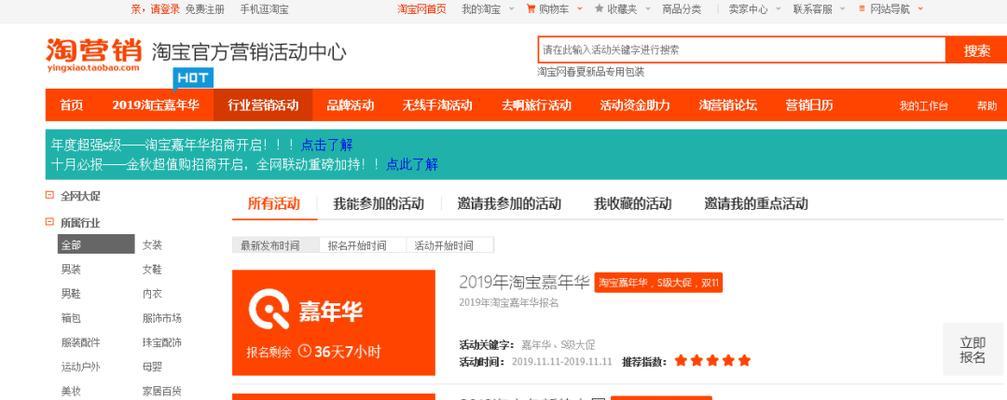Expand the 卖家中心 dropdown arrow
1007x400 pixels.
click(778, 10)
